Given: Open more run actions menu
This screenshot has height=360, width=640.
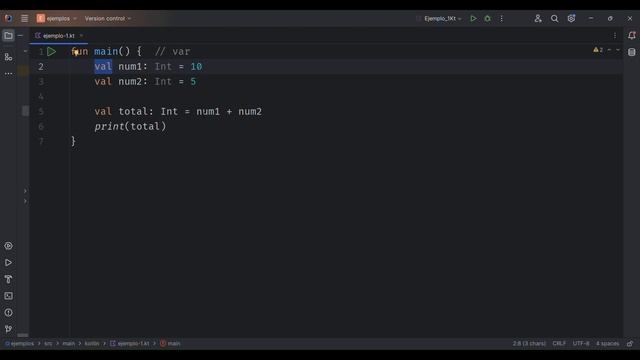Looking at the screenshot, I should [x=502, y=18].
